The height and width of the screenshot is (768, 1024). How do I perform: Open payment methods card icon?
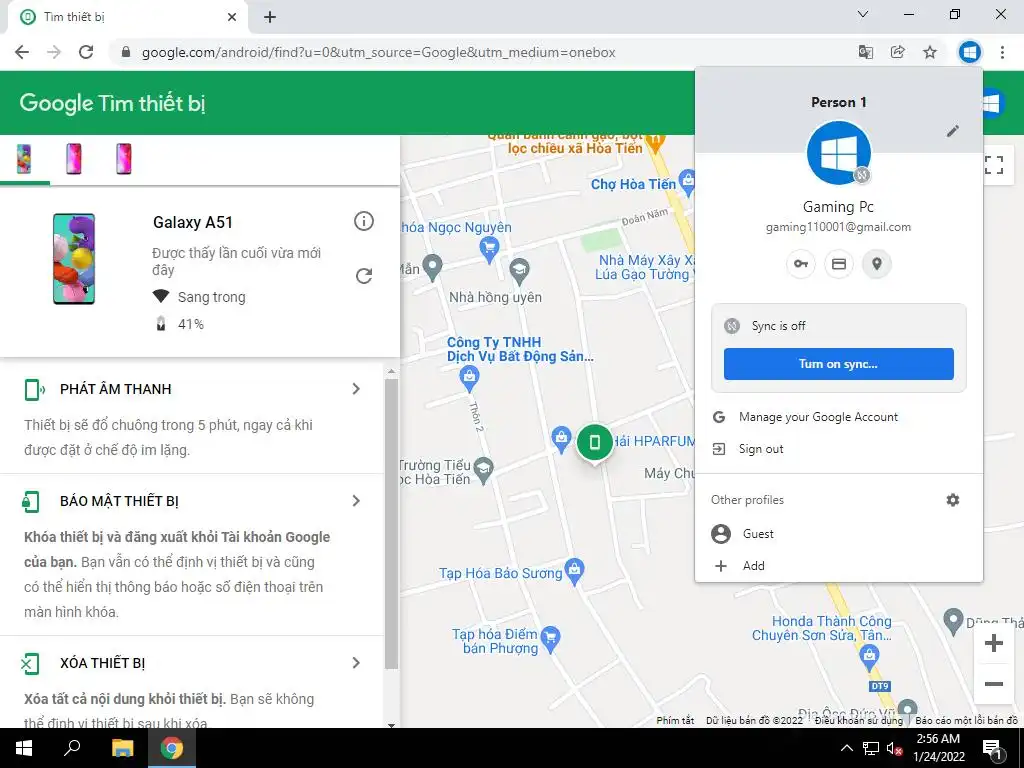pyautogui.click(x=839, y=264)
